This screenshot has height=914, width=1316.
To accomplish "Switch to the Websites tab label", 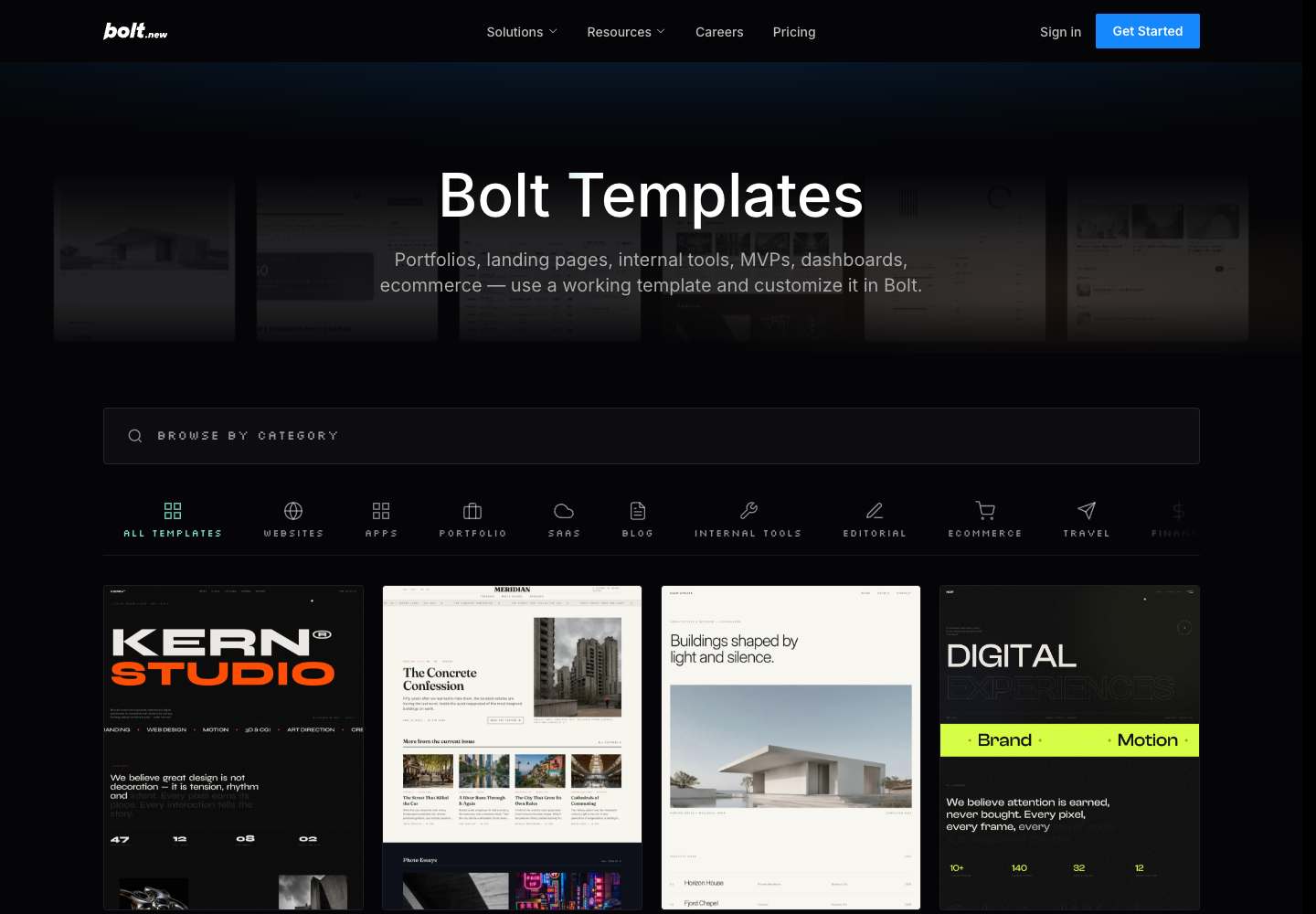I will [x=293, y=534].
